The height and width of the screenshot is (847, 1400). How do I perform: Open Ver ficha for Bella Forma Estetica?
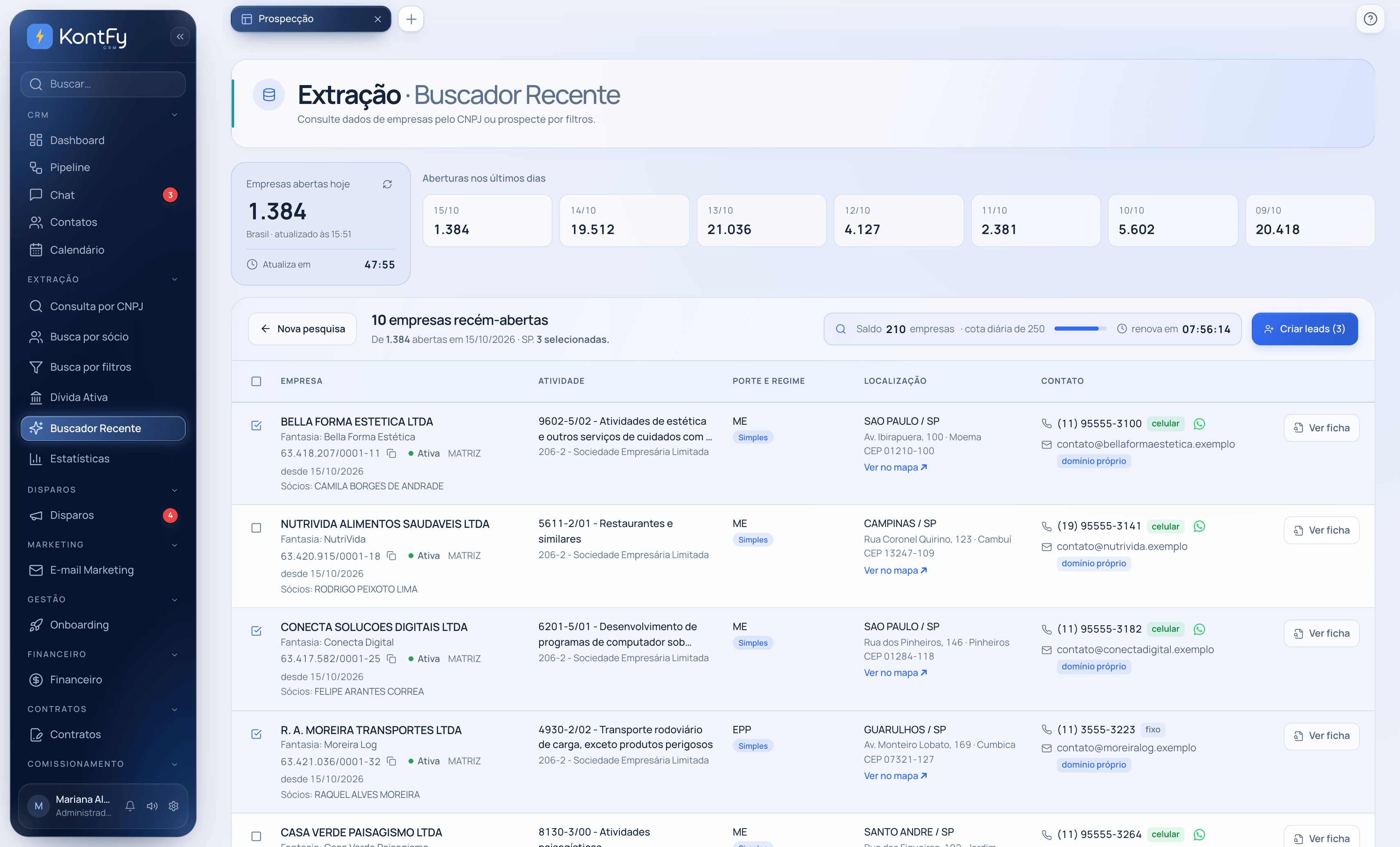[1321, 428]
